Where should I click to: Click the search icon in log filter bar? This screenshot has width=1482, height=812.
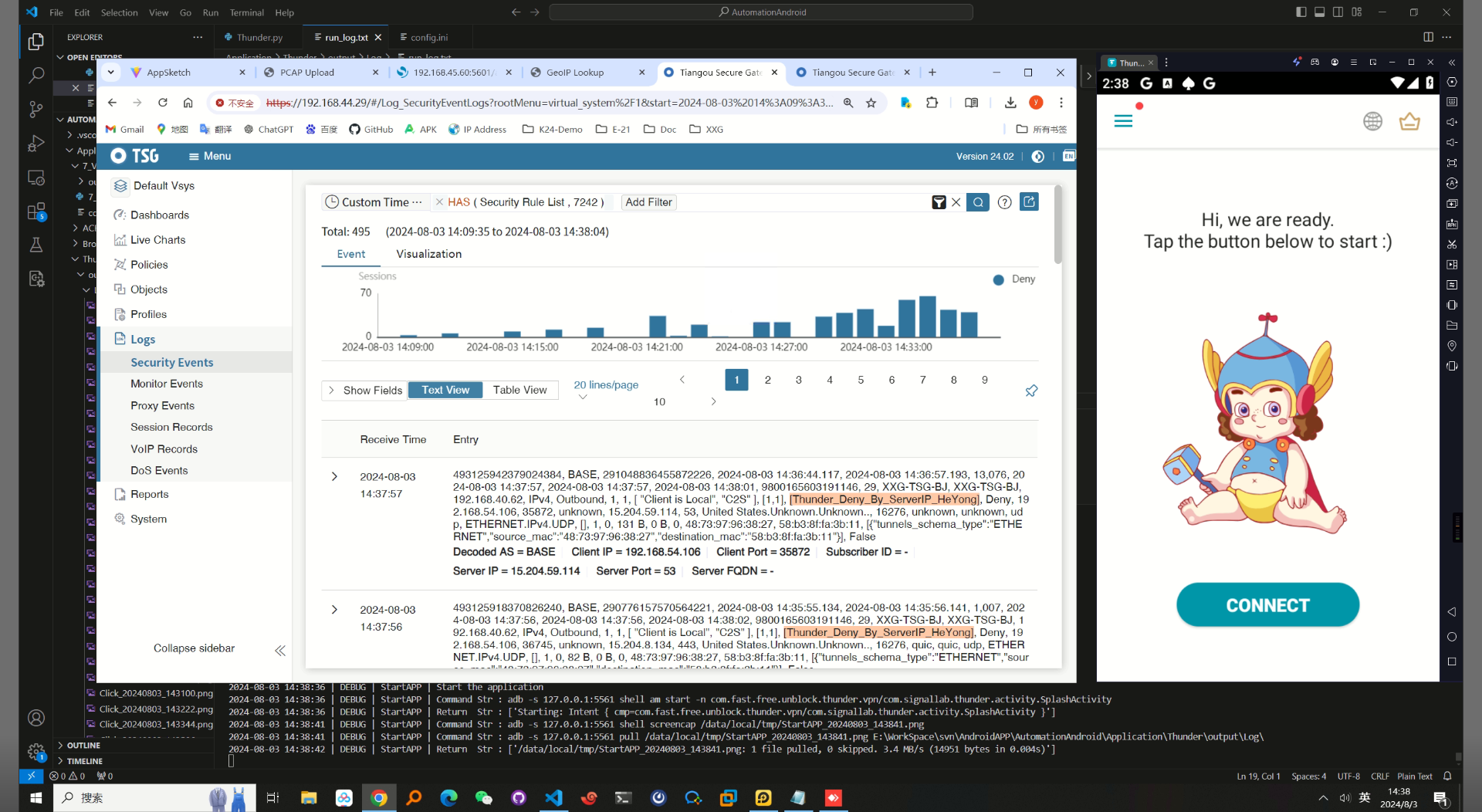click(x=977, y=202)
